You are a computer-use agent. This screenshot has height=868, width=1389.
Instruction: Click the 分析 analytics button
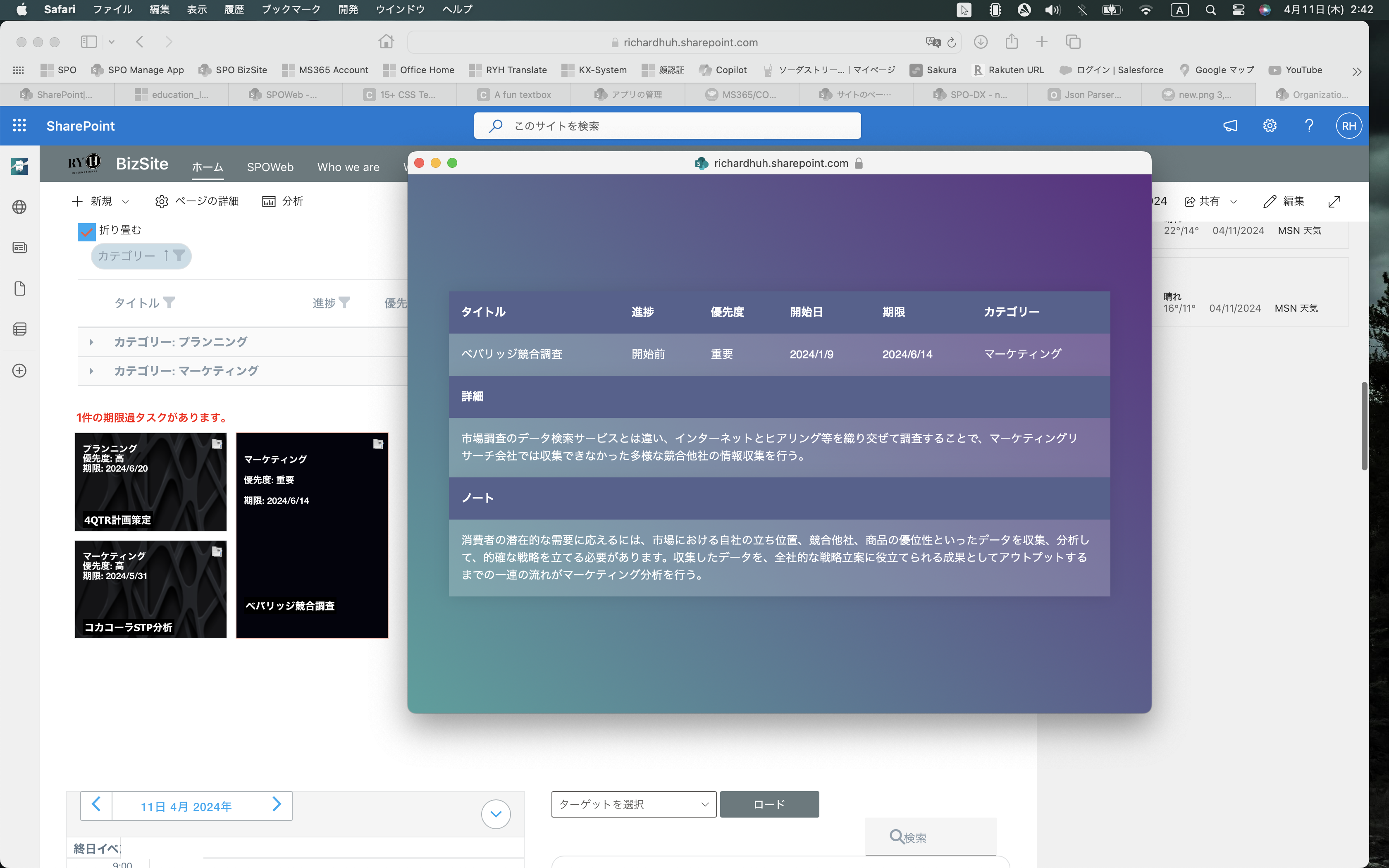pyautogui.click(x=282, y=202)
